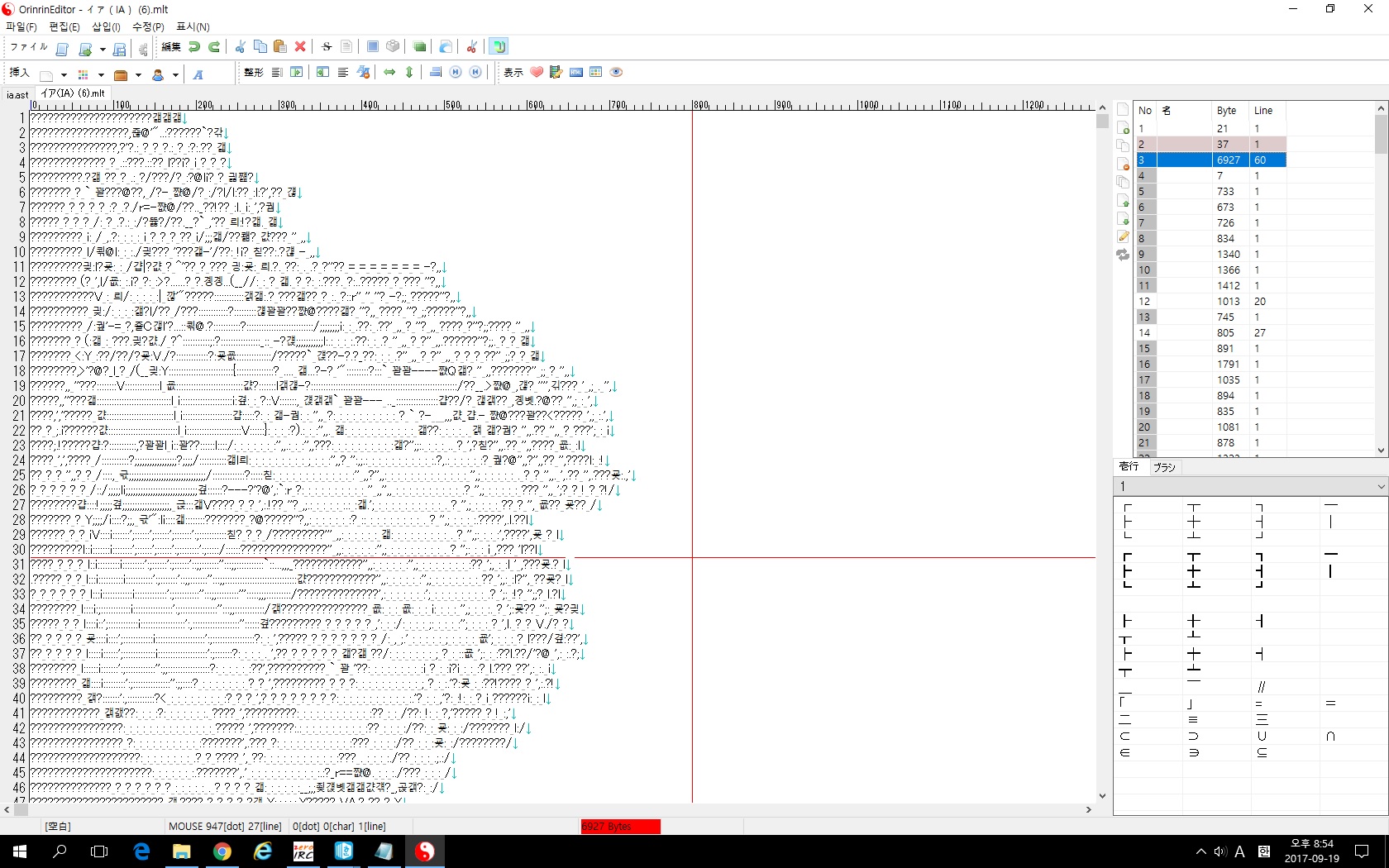Image resolution: width=1389 pixels, height=868 pixels.
Task: Toggle the eye preview icon
Action: click(616, 73)
